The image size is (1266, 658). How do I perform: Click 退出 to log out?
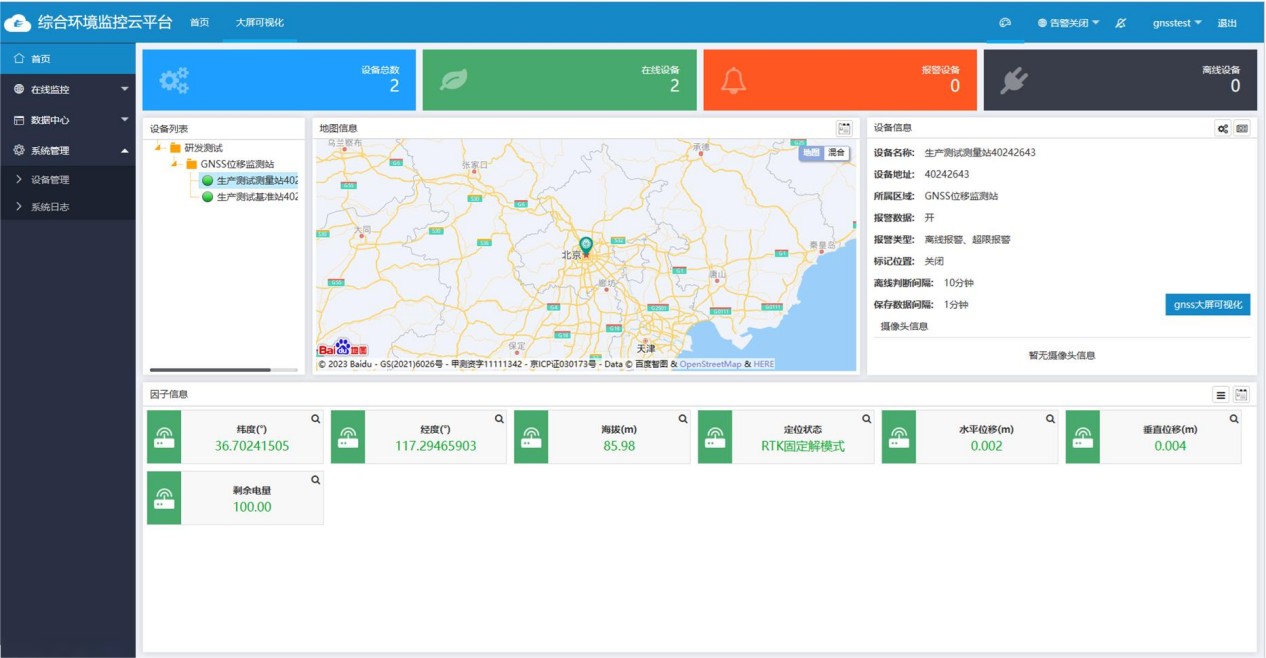(1227, 23)
